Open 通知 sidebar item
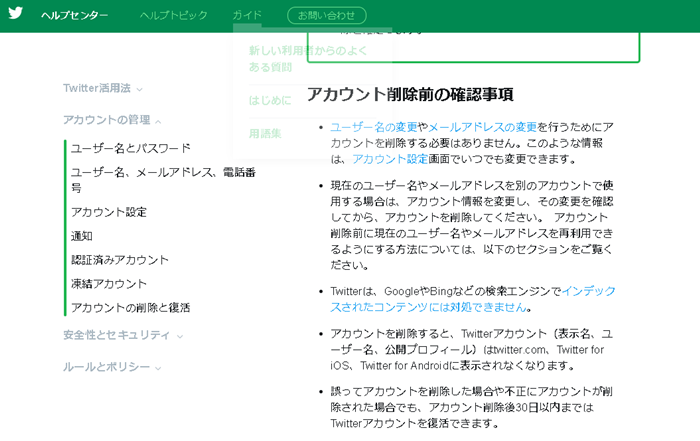Screen dimensions: 700x441 click(x=82, y=236)
